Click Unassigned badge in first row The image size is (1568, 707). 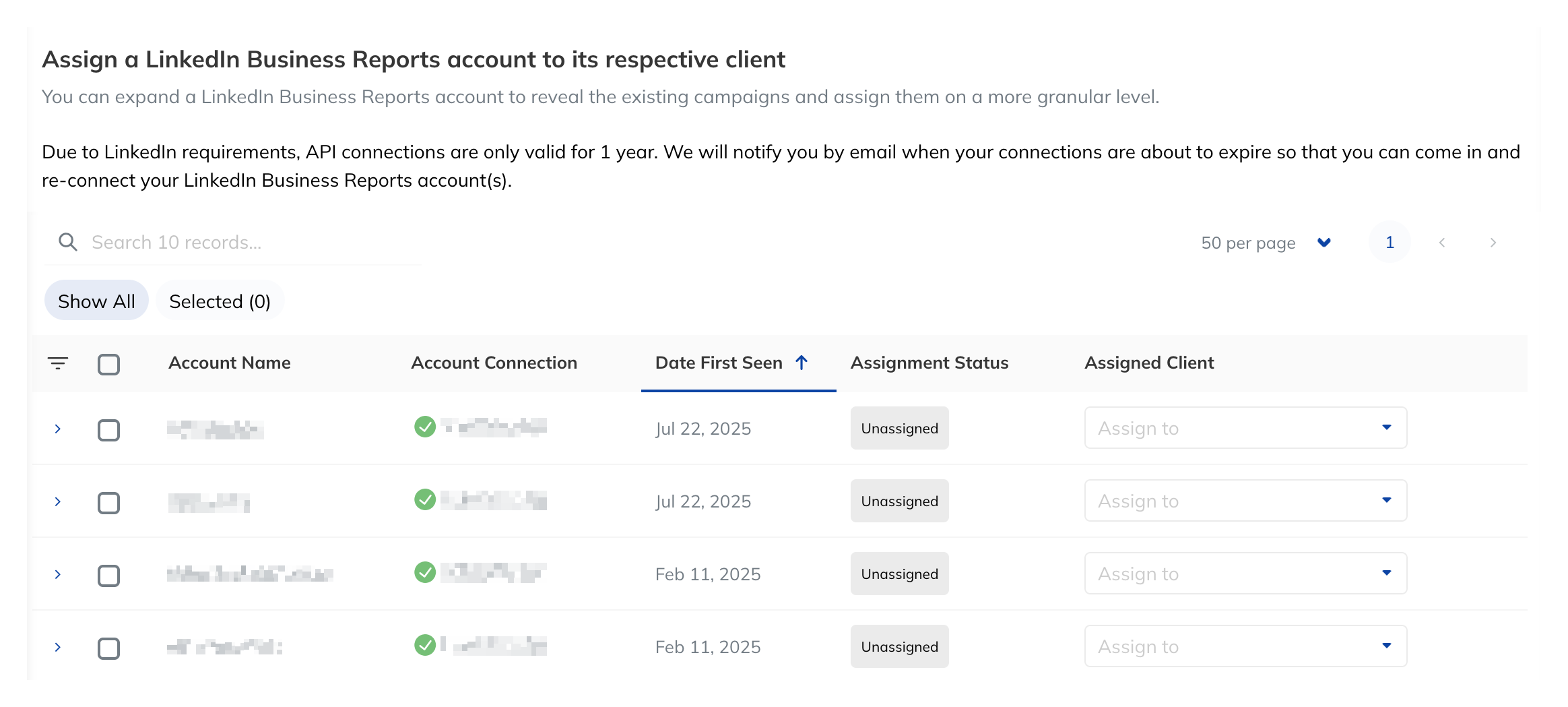[x=899, y=428]
